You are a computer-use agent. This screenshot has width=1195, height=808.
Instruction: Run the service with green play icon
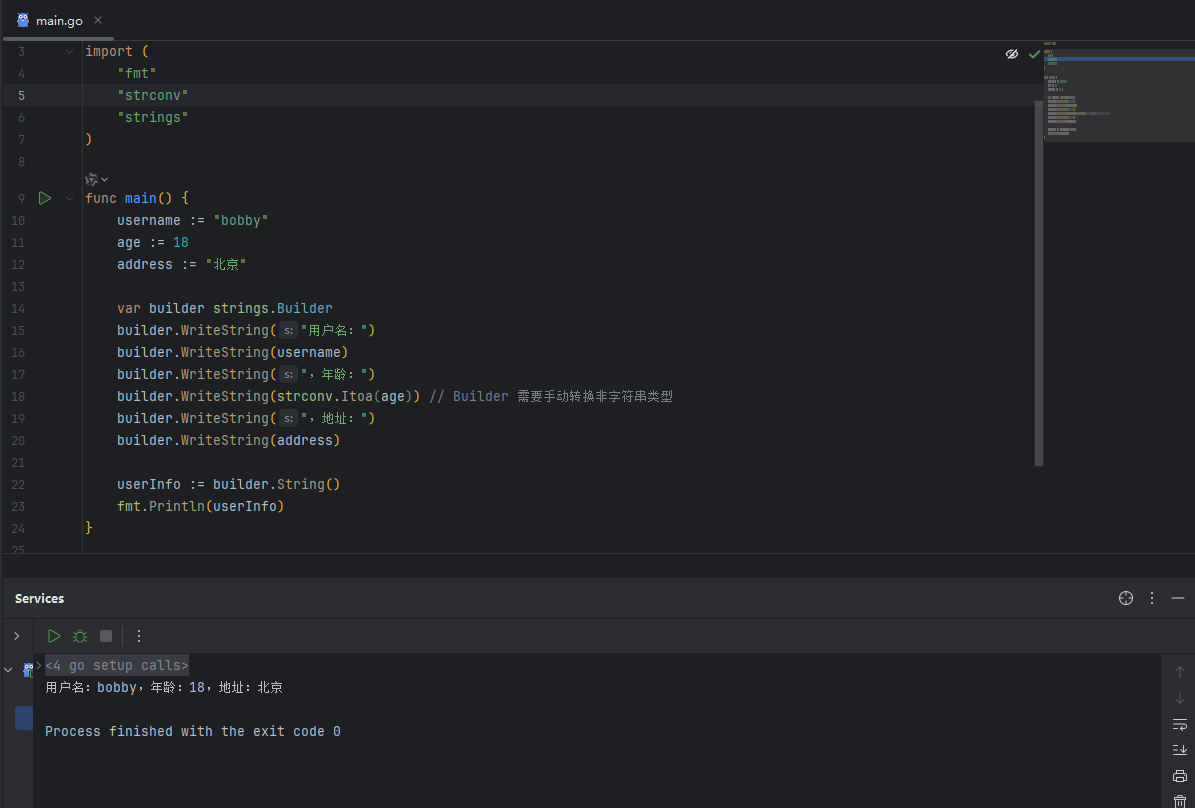coord(53,636)
